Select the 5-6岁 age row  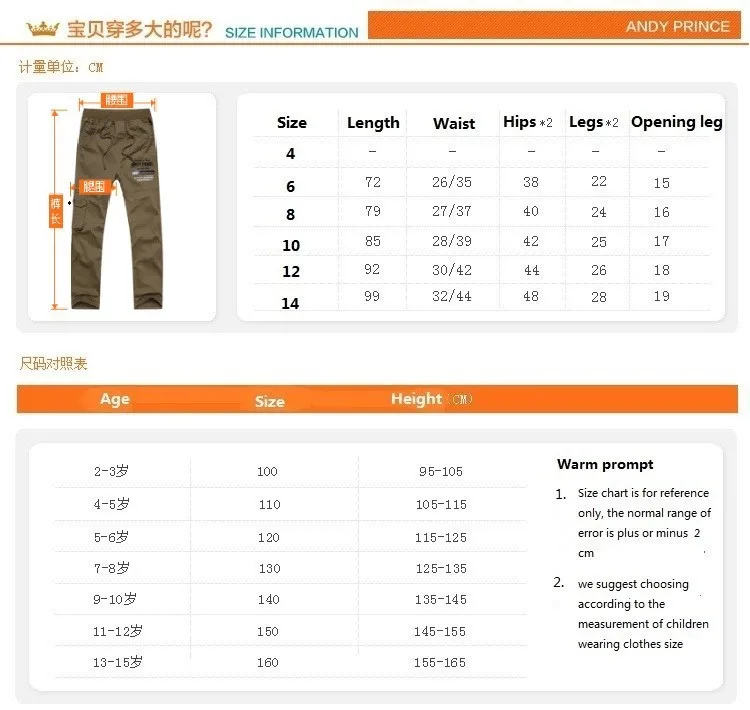[x=111, y=537]
